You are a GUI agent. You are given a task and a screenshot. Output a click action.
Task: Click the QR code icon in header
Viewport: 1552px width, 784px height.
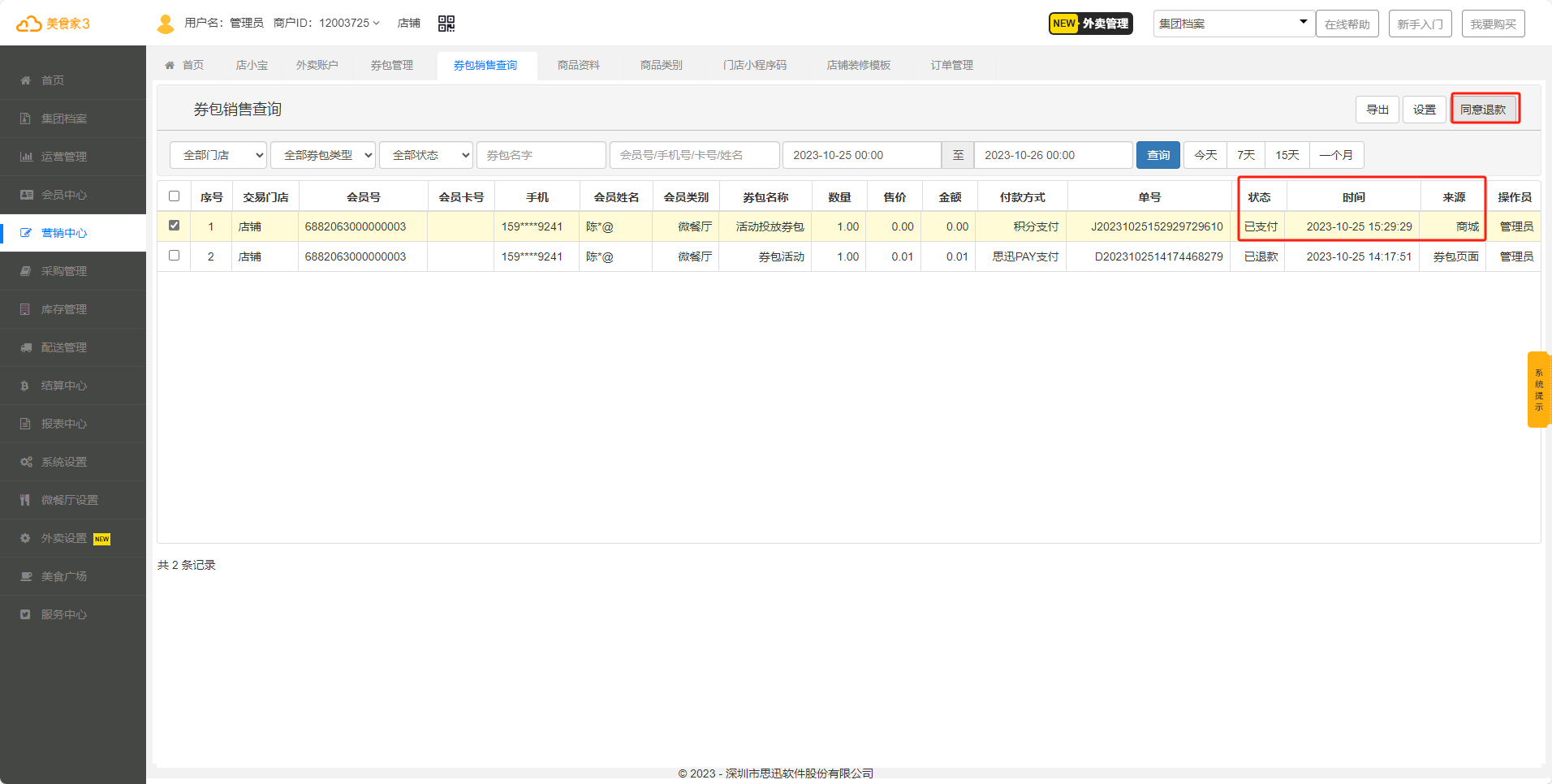446,24
